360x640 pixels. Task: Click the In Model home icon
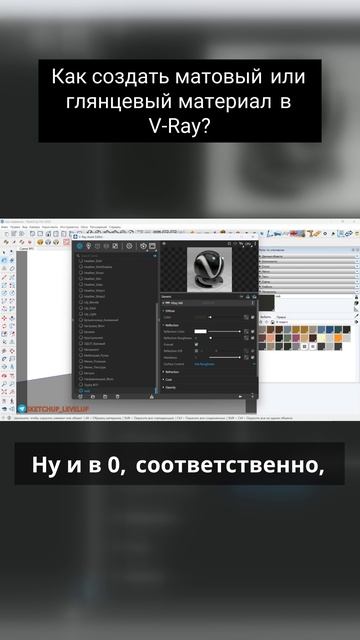273,322
